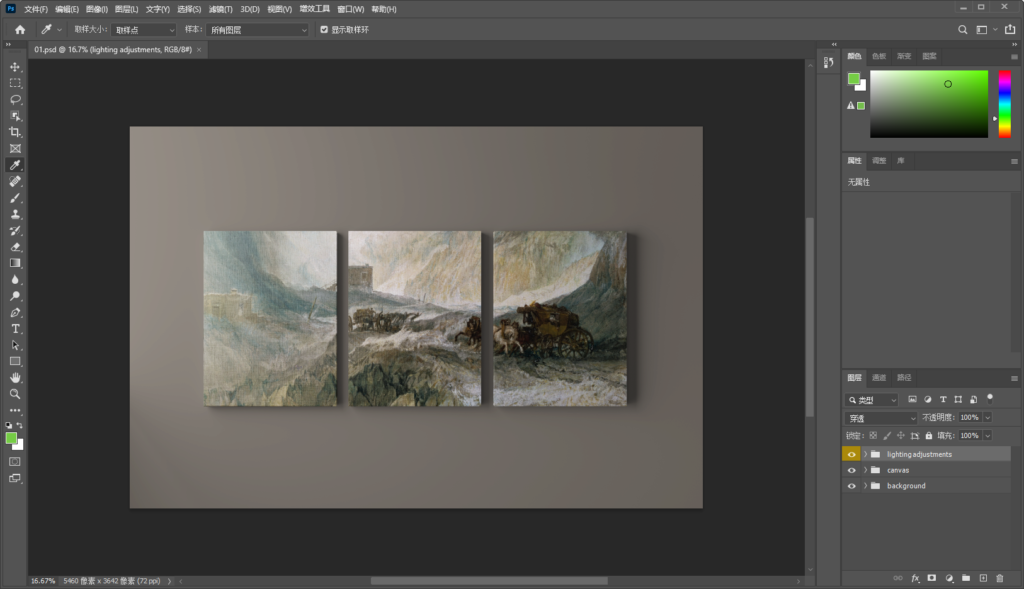Viewport: 1024px width, 589px height.
Task: Delete layer with trash icon
Action: coord(1000,578)
